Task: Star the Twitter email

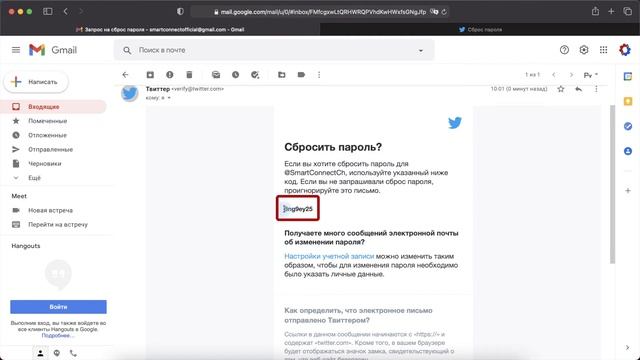Action: [x=561, y=89]
